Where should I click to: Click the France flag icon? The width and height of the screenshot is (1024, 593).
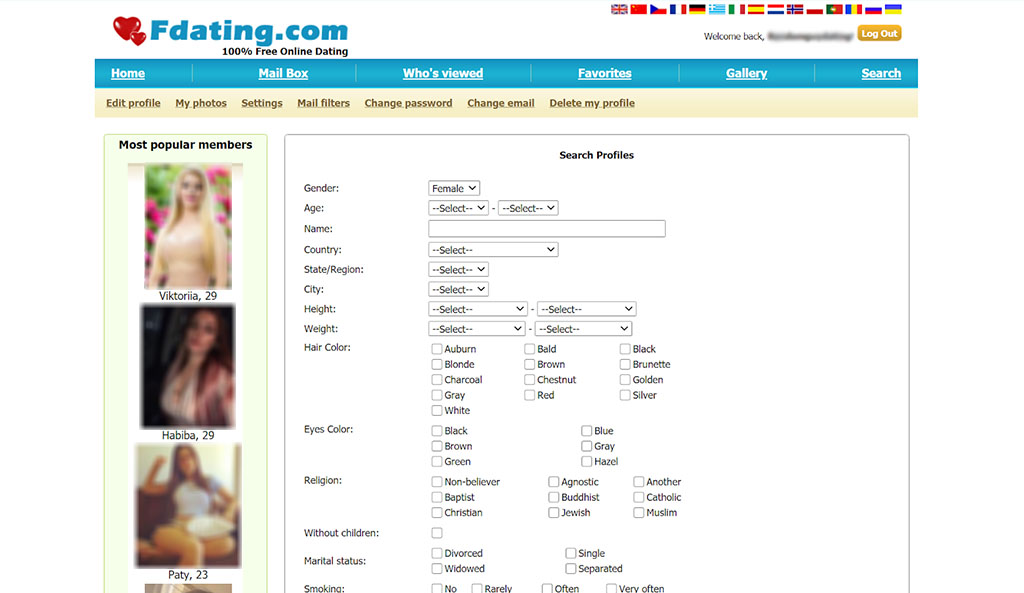click(x=677, y=9)
